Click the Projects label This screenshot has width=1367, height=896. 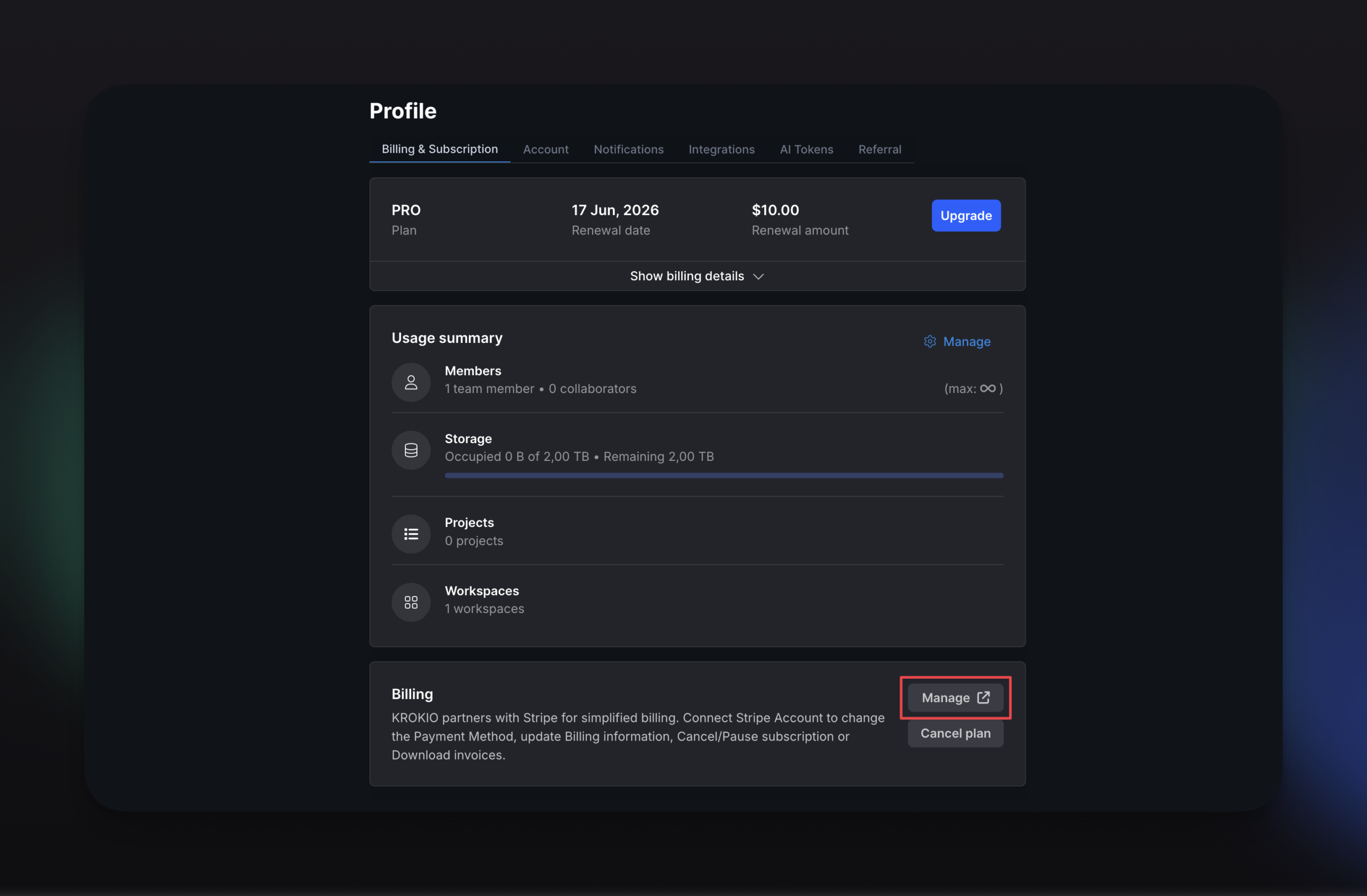[x=469, y=523]
